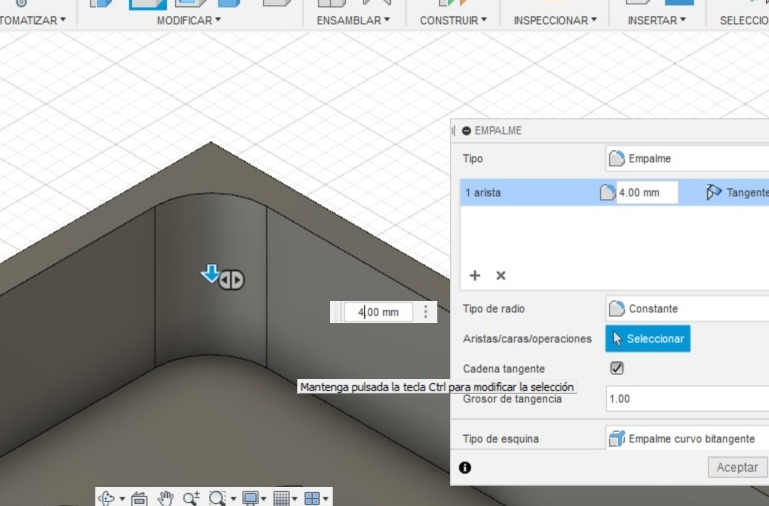Click the Seleccionar button for Aristas/caras/operaciones

648,338
